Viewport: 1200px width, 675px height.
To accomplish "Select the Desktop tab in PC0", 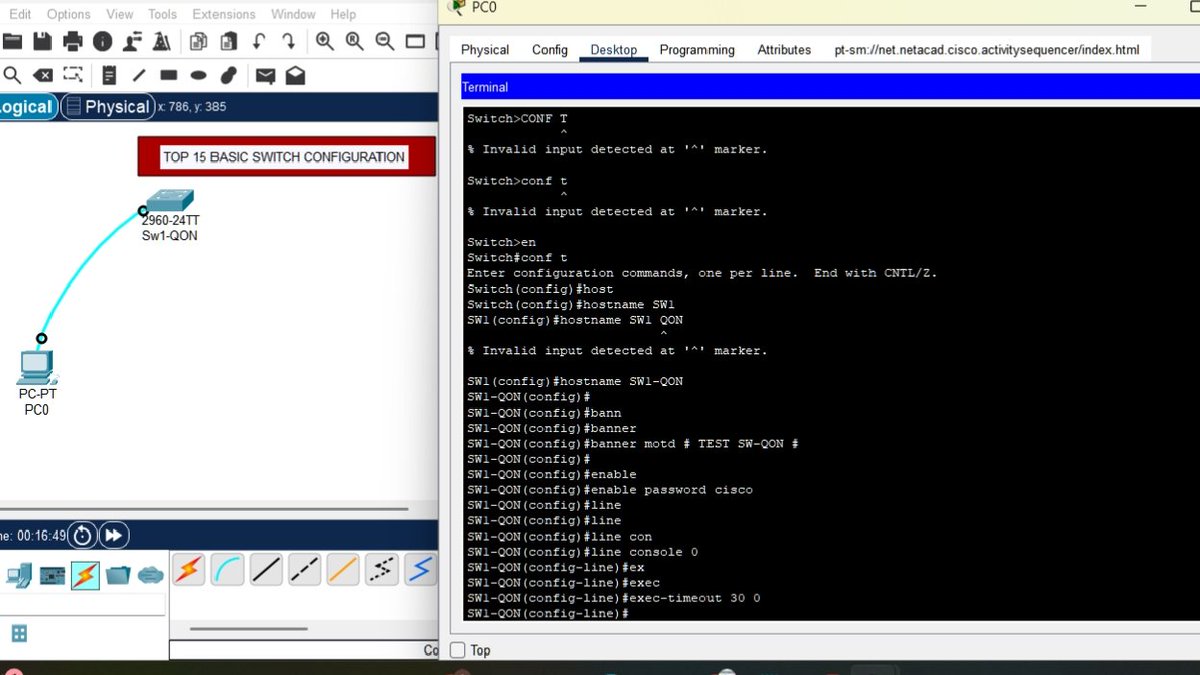I will click(x=614, y=50).
